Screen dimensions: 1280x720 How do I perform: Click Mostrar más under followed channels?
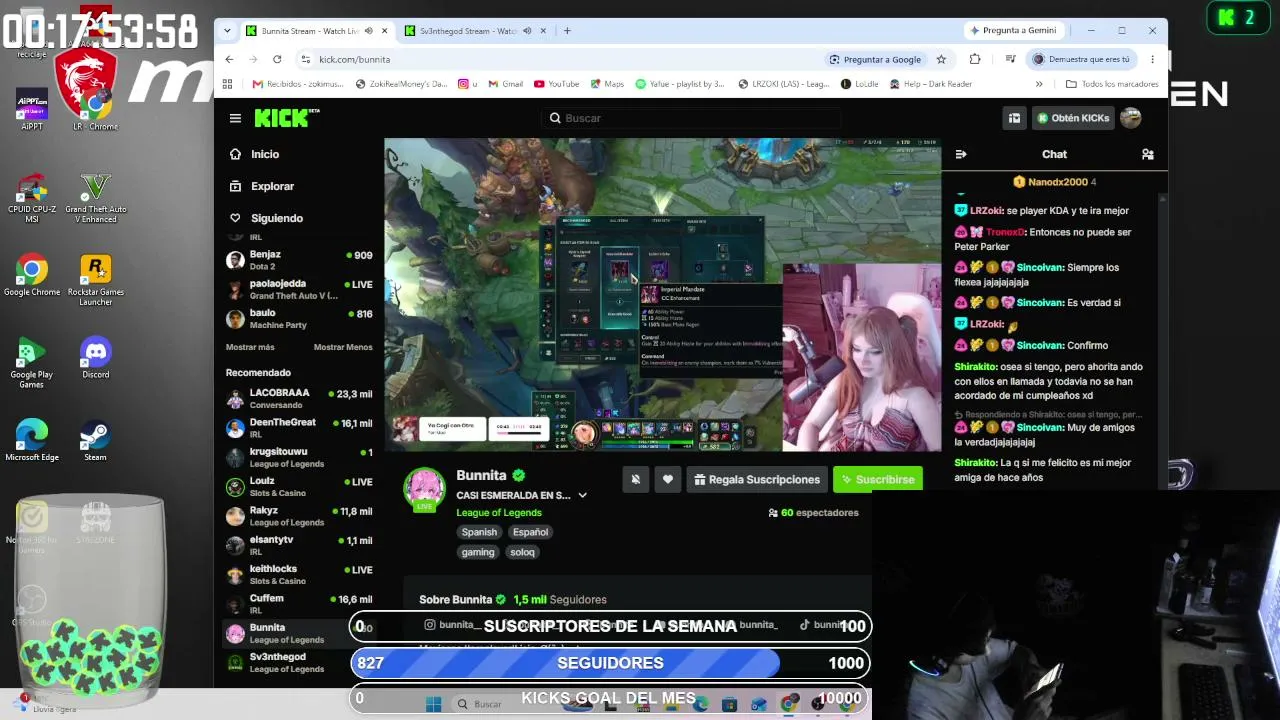250,347
